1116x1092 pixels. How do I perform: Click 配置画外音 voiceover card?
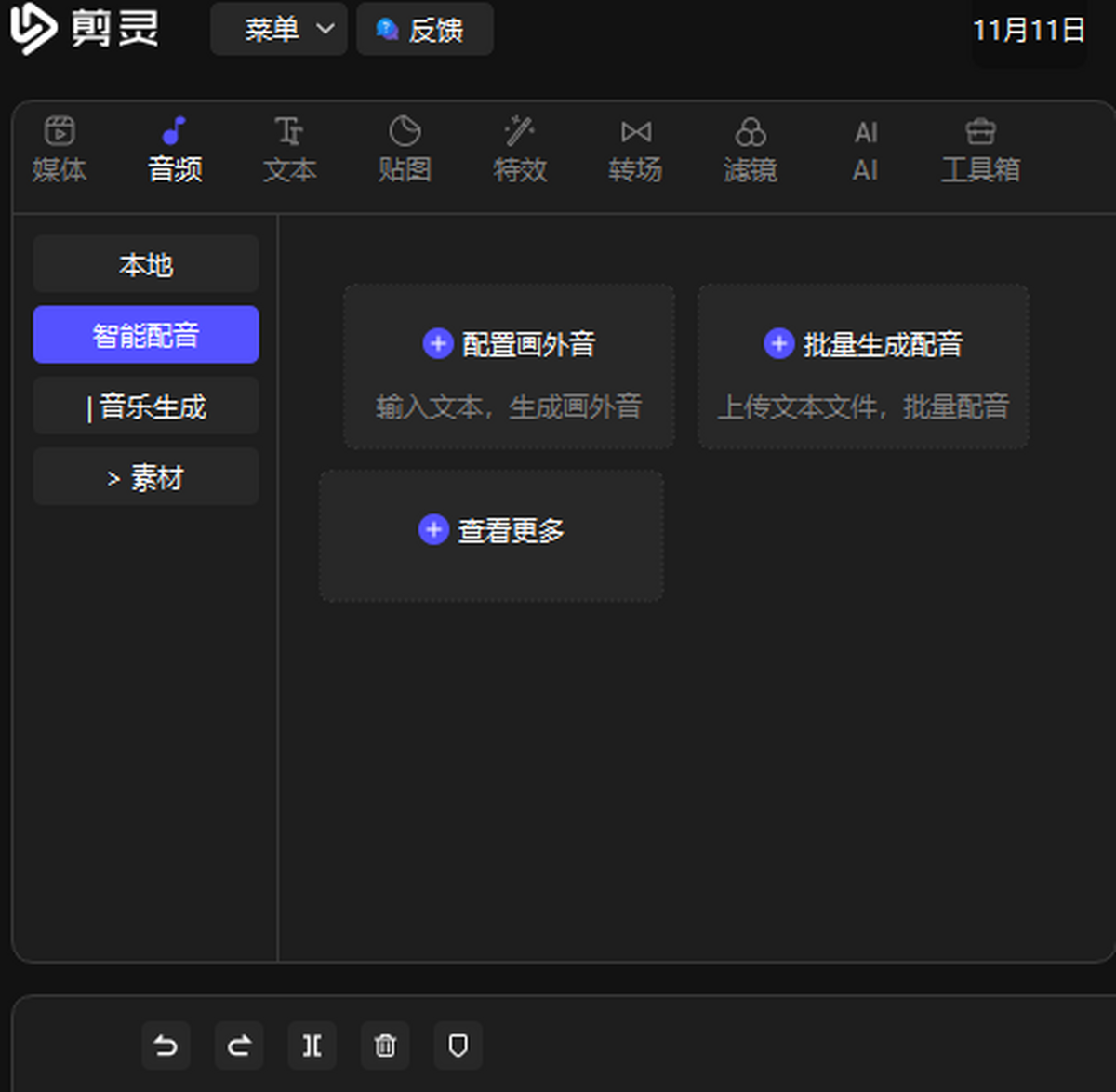[x=509, y=367]
